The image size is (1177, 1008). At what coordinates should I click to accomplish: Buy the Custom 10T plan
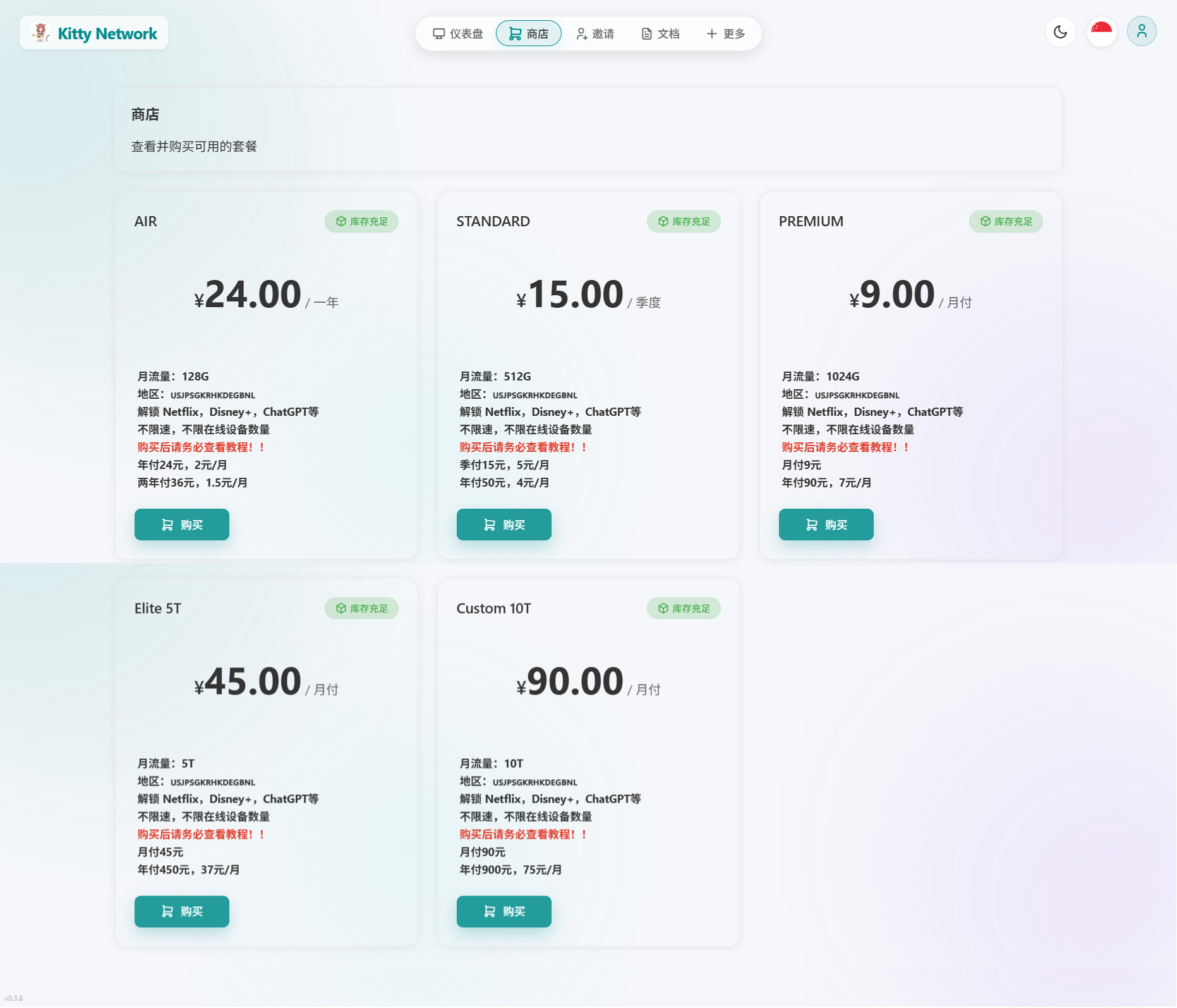click(x=504, y=911)
